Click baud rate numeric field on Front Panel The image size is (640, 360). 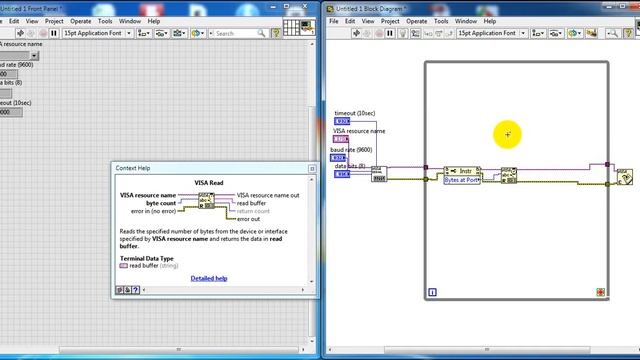(x=8, y=74)
